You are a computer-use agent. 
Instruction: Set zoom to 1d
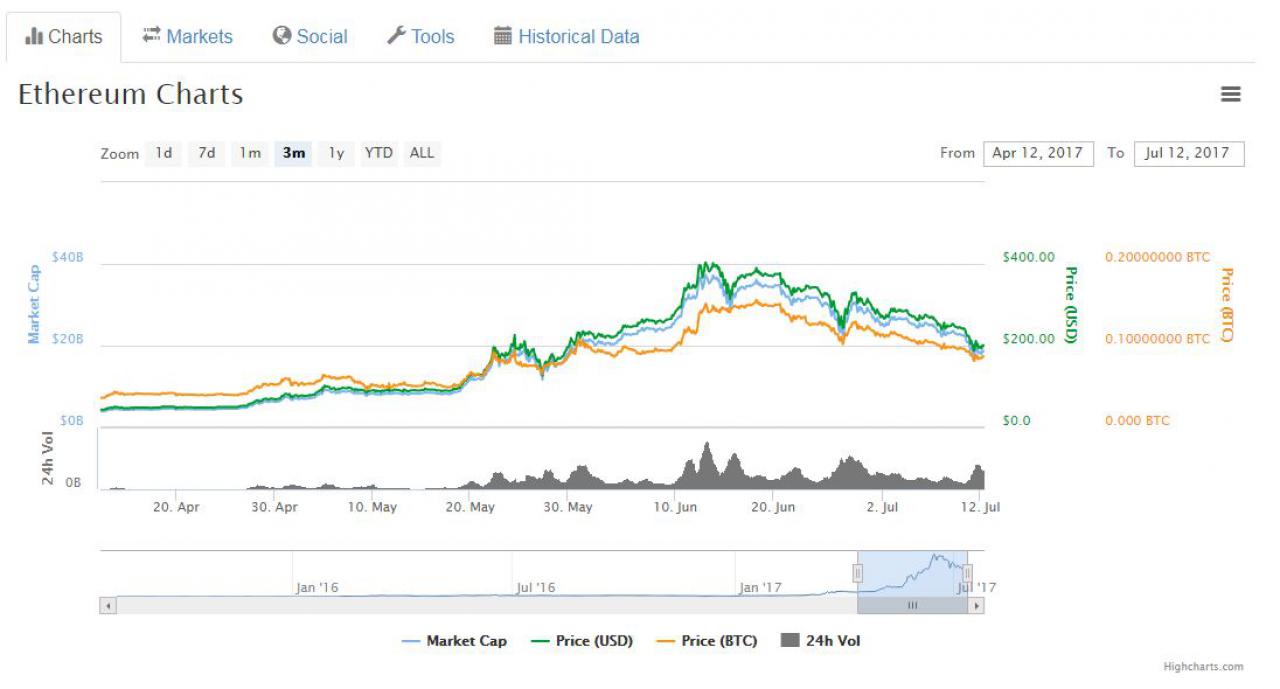[x=163, y=153]
